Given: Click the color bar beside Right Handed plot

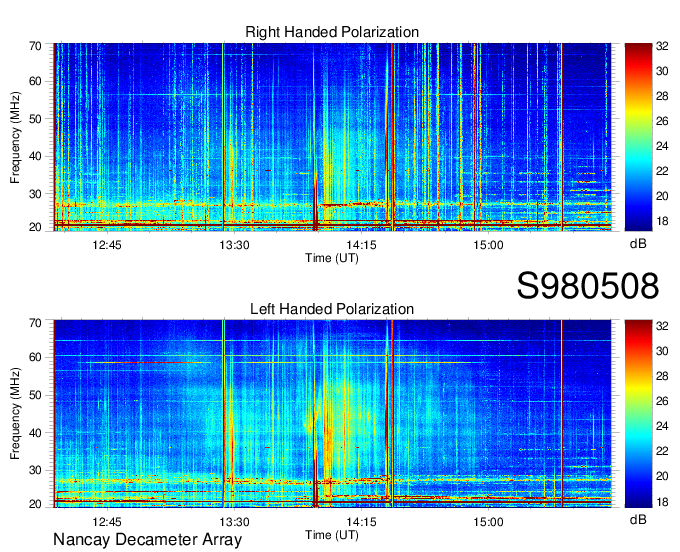Looking at the screenshot, I should [x=638, y=137].
